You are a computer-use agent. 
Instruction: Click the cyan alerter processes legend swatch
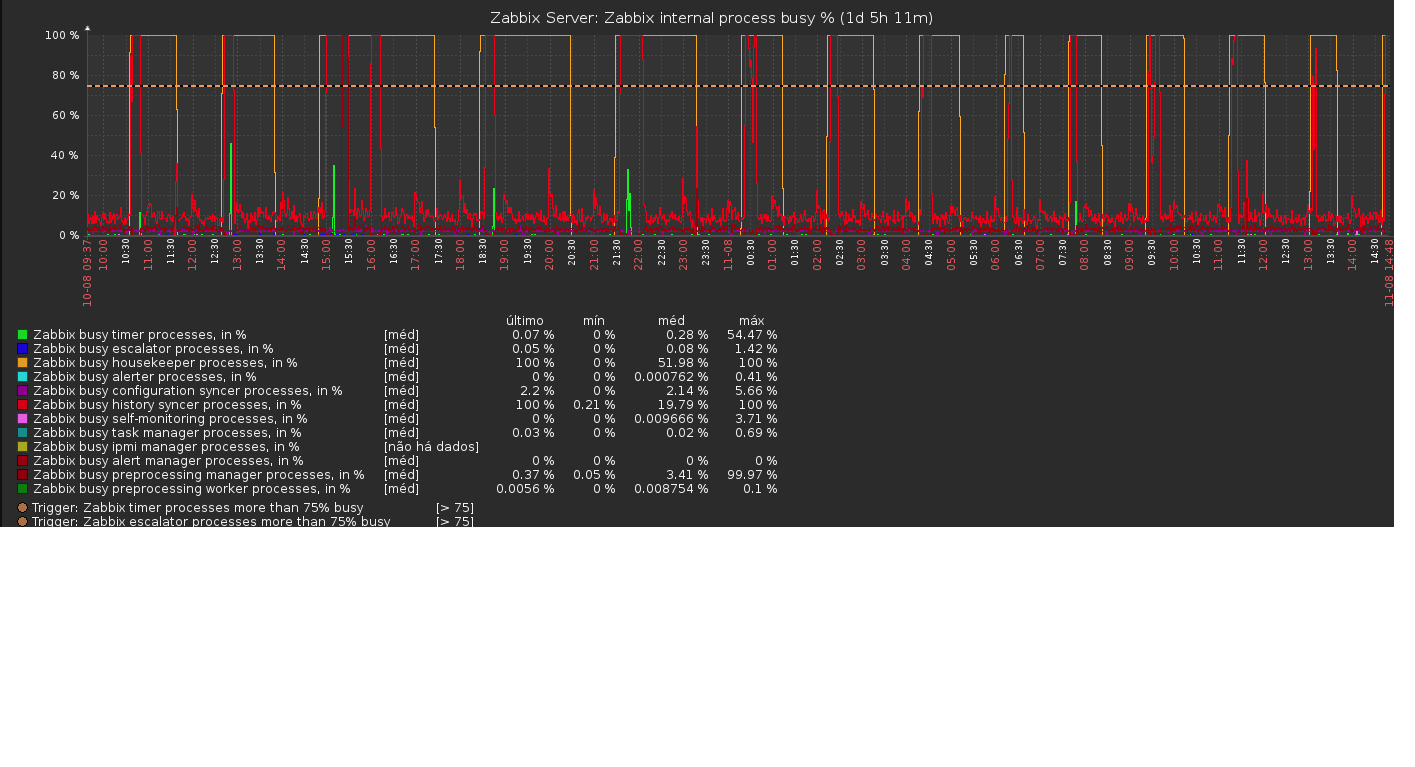coord(22,377)
